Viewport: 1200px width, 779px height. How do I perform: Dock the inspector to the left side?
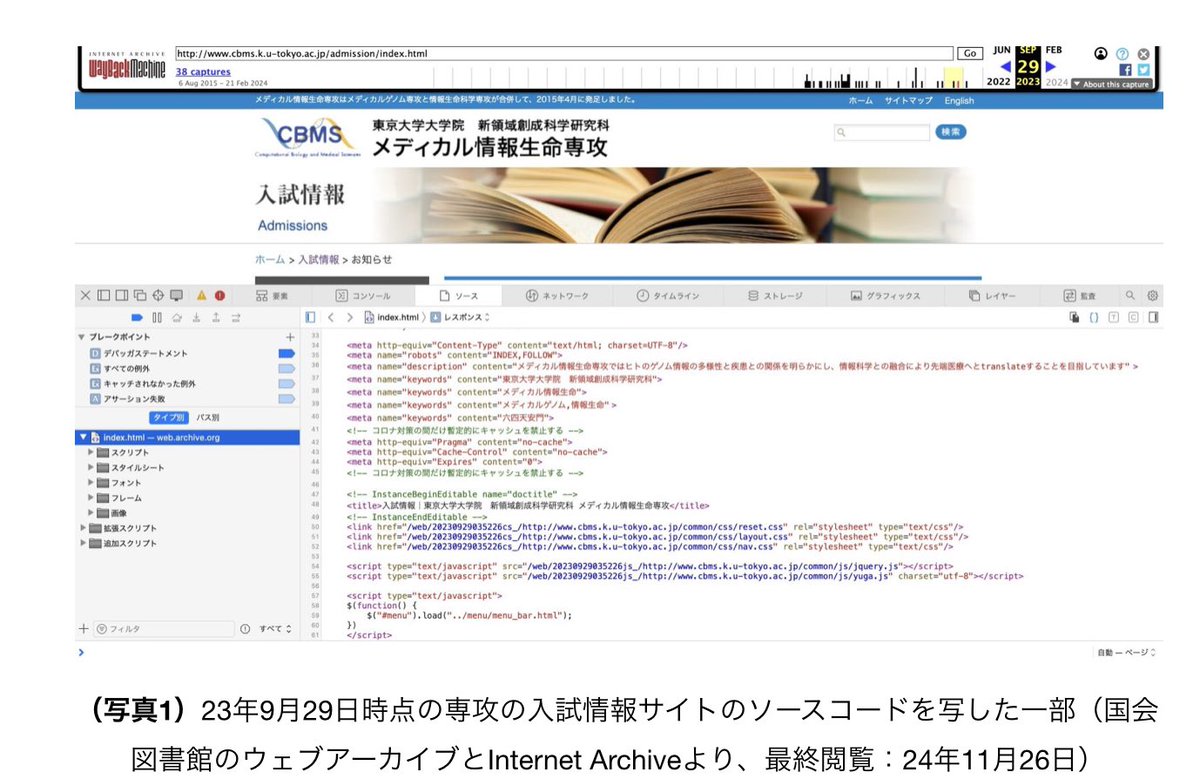pos(103,296)
